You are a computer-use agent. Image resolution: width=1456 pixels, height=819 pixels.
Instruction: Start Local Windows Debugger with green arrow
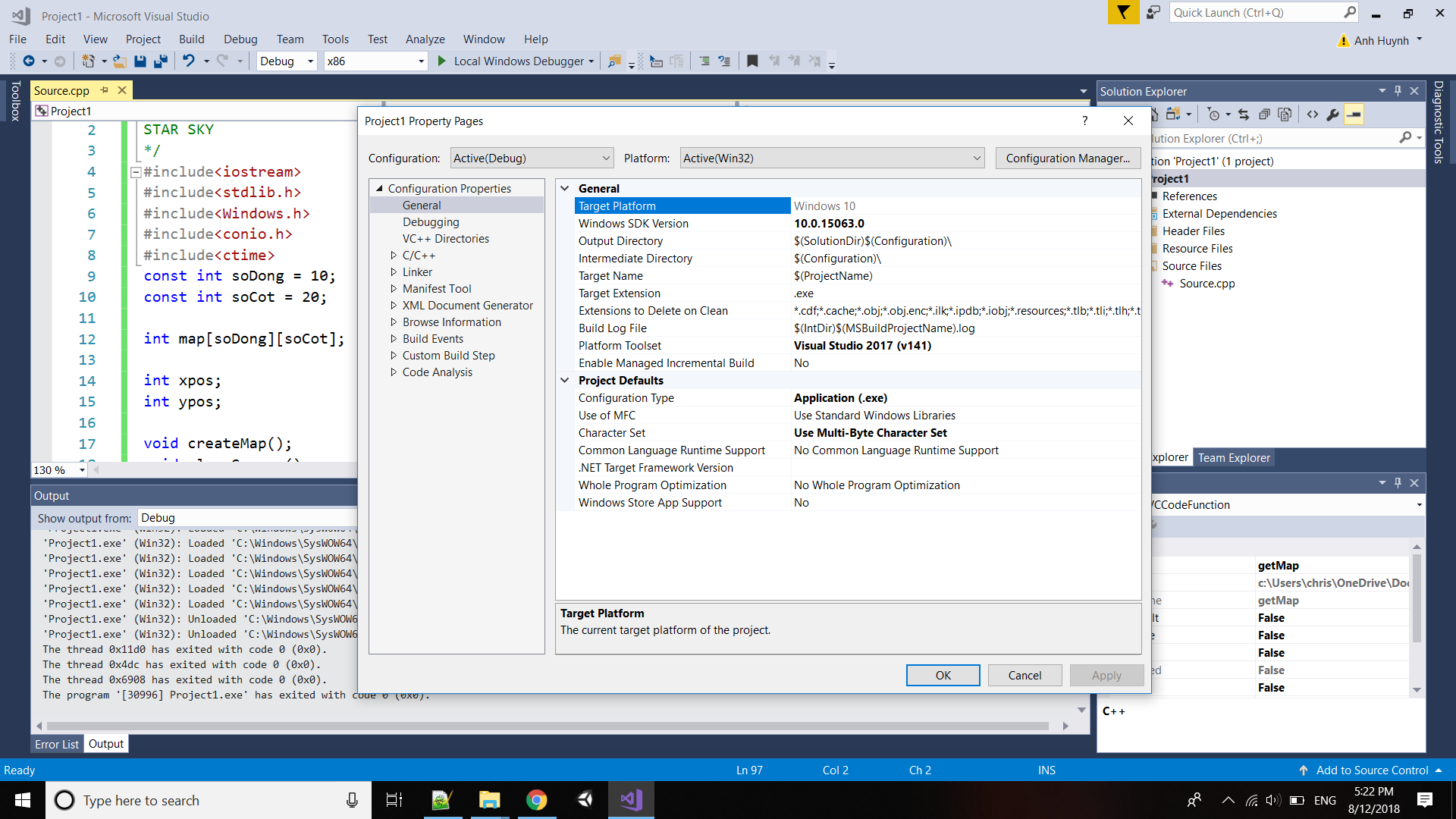pos(442,61)
